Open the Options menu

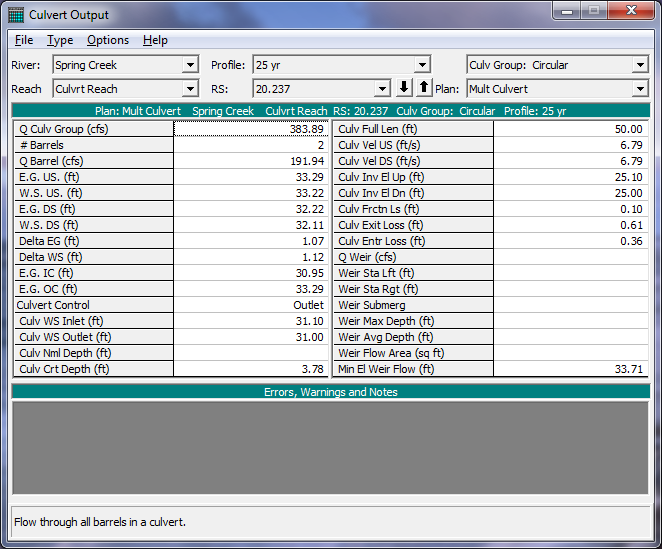pyautogui.click(x=108, y=40)
